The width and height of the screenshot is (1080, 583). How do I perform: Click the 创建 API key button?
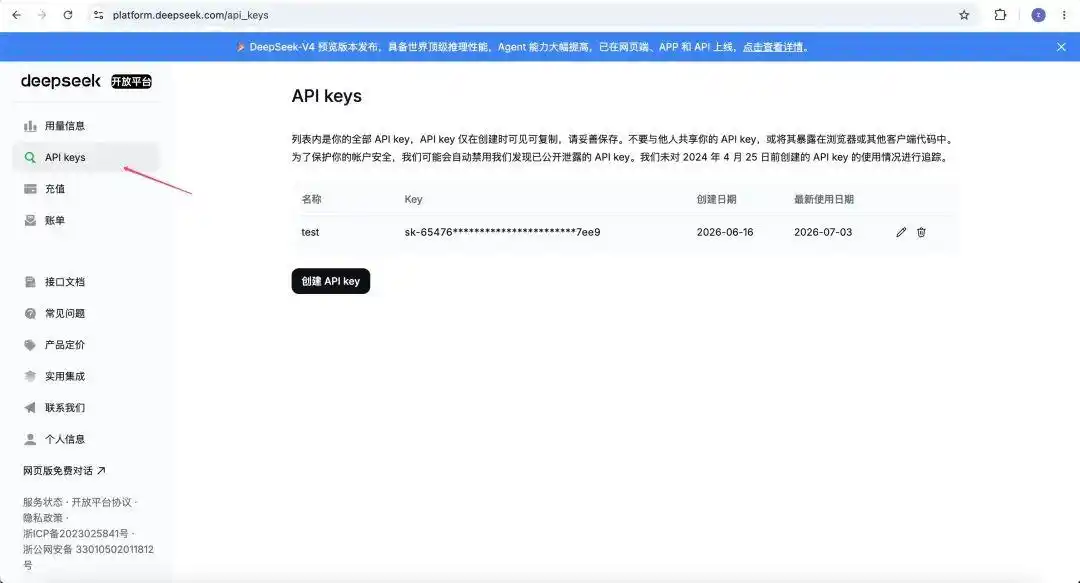pos(331,281)
